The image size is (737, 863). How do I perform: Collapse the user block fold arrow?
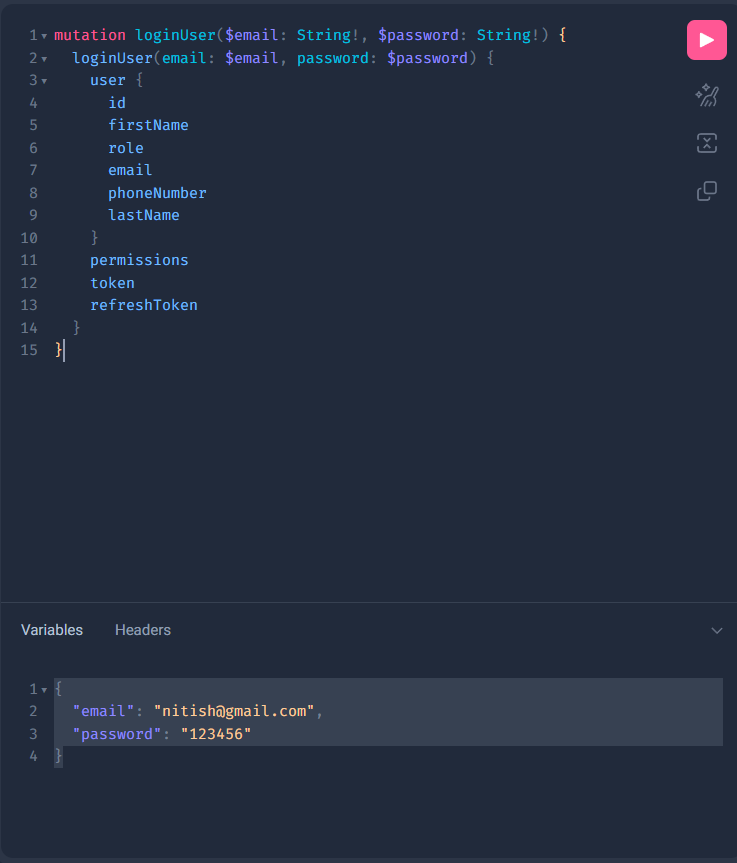click(x=44, y=81)
